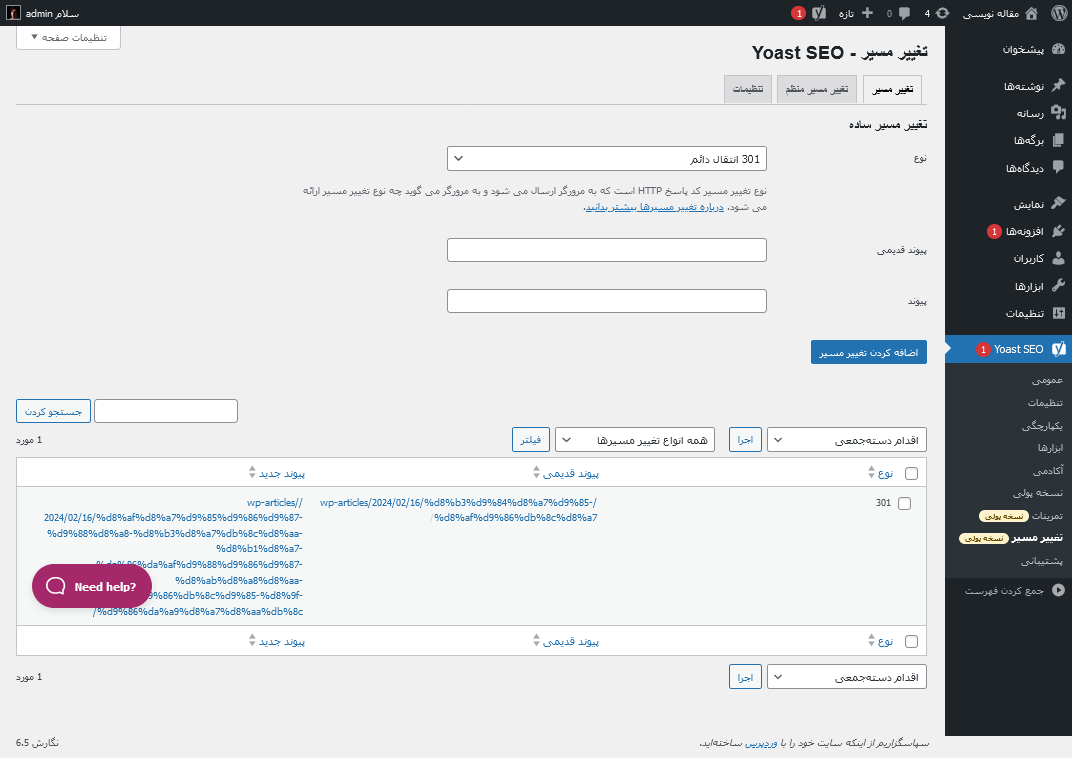Click the 'سلام admin' account greeting
Viewport: 1072px width, 758px height.
(x=52, y=13)
